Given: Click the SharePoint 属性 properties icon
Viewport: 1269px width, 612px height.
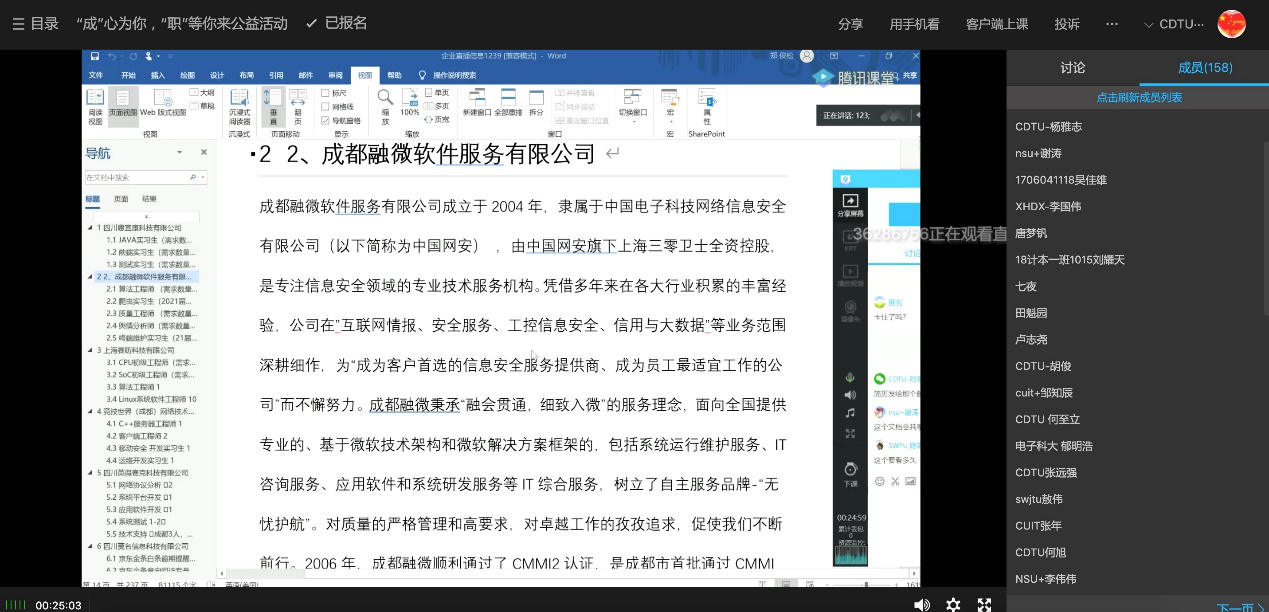Looking at the screenshot, I should [707, 108].
